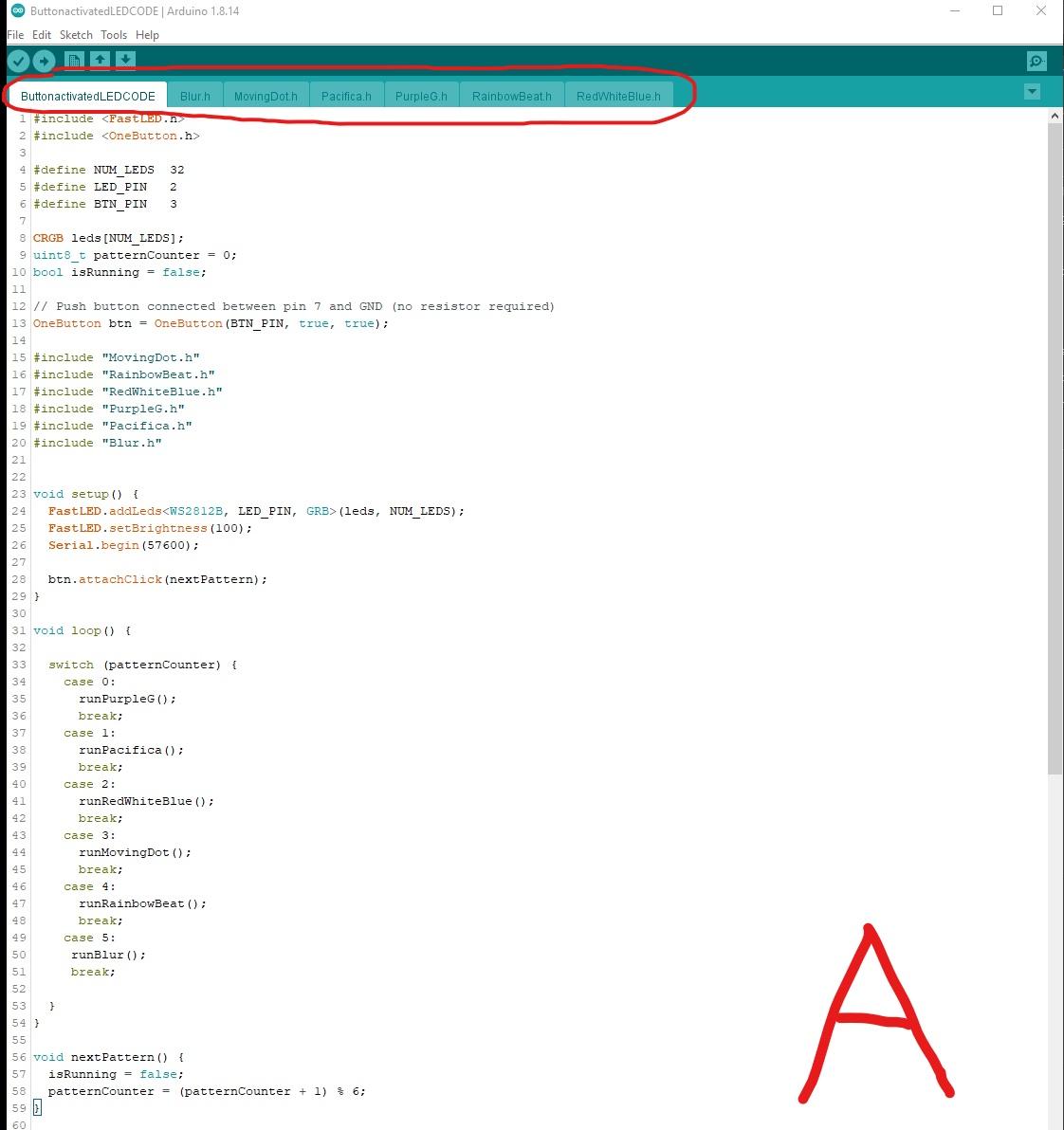Open the Help menu
Screen dimensions: 1064x1130
pos(148,34)
